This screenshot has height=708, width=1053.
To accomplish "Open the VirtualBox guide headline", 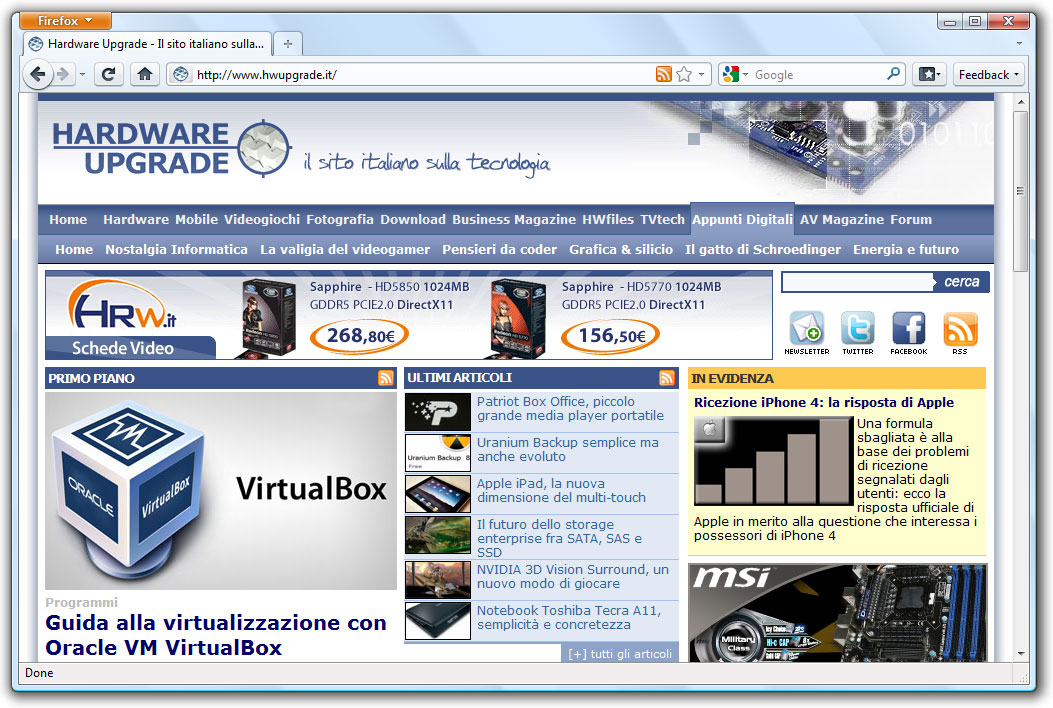I will click(x=216, y=635).
